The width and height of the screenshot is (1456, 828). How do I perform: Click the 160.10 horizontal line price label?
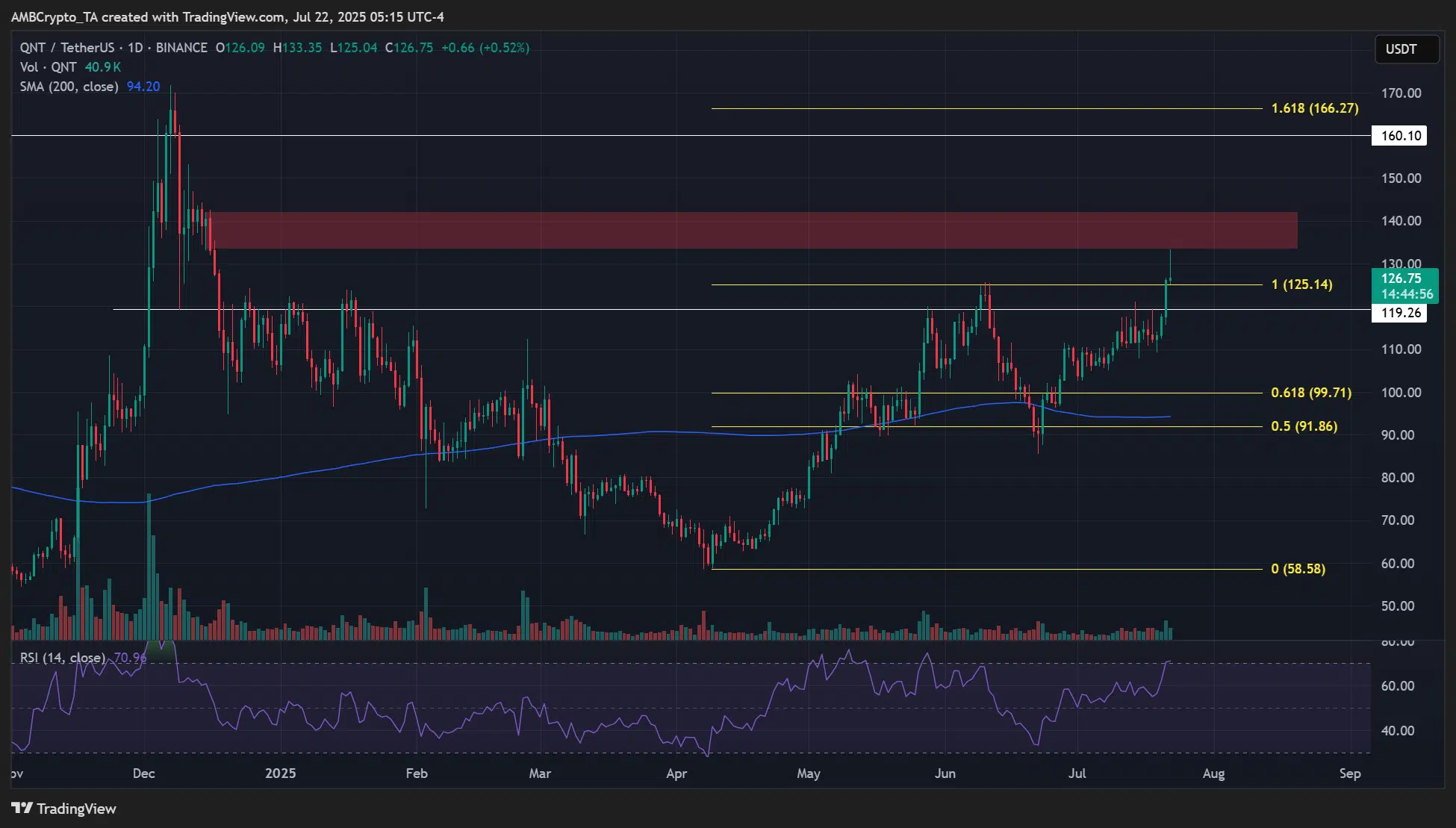[x=1400, y=136]
